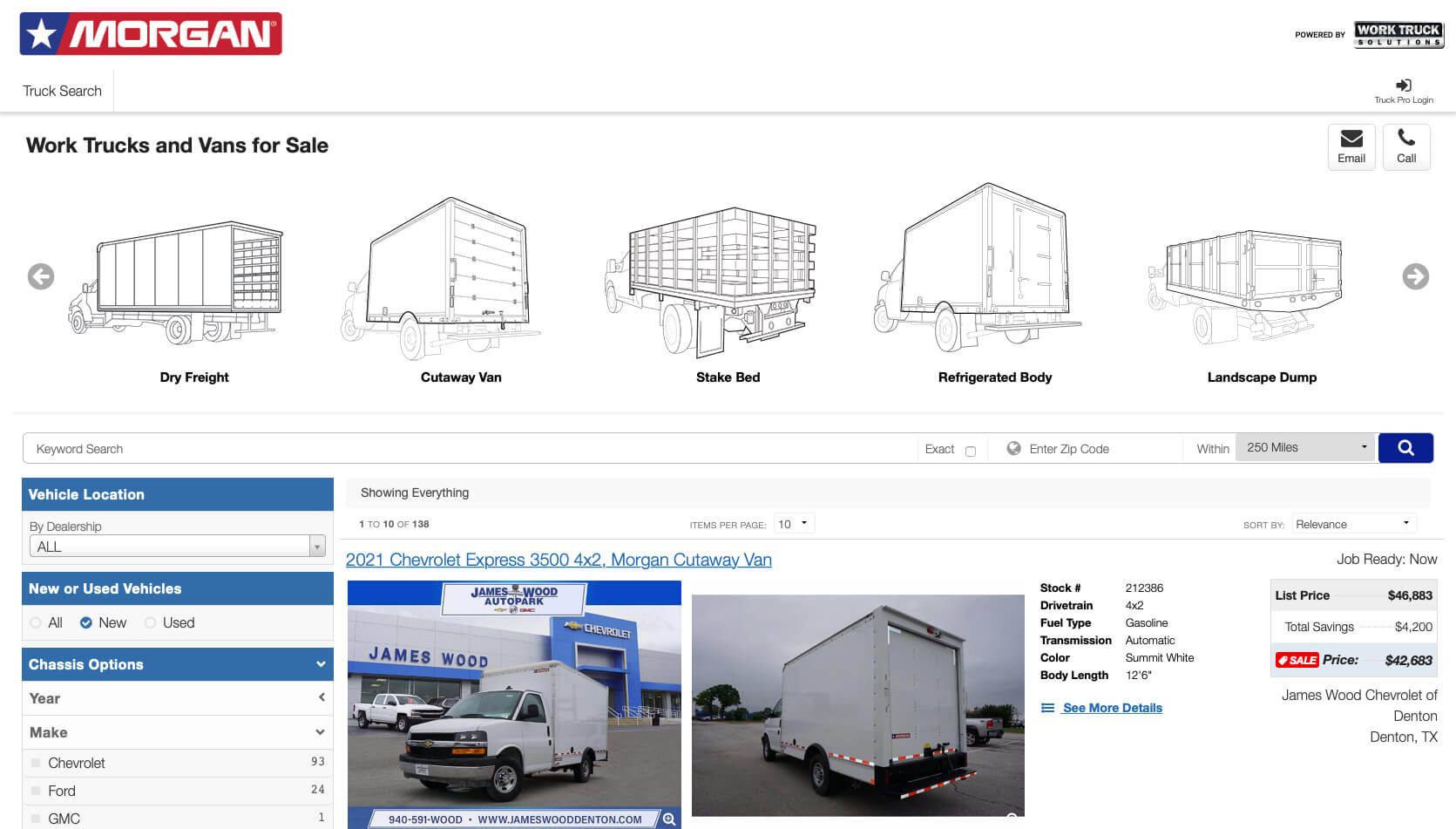
Task: Click the right arrow of the body type carousel
Action: (1415, 276)
